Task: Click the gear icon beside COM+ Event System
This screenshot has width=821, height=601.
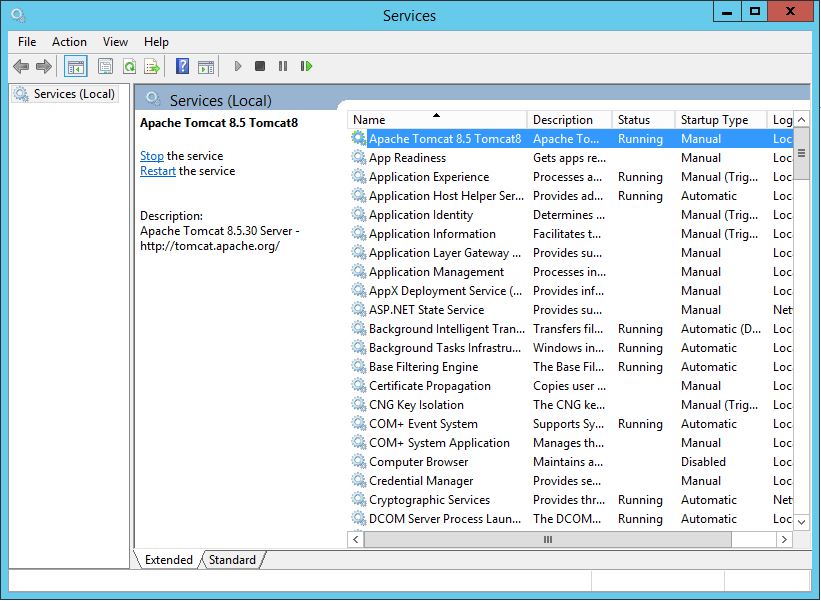Action: pos(359,423)
